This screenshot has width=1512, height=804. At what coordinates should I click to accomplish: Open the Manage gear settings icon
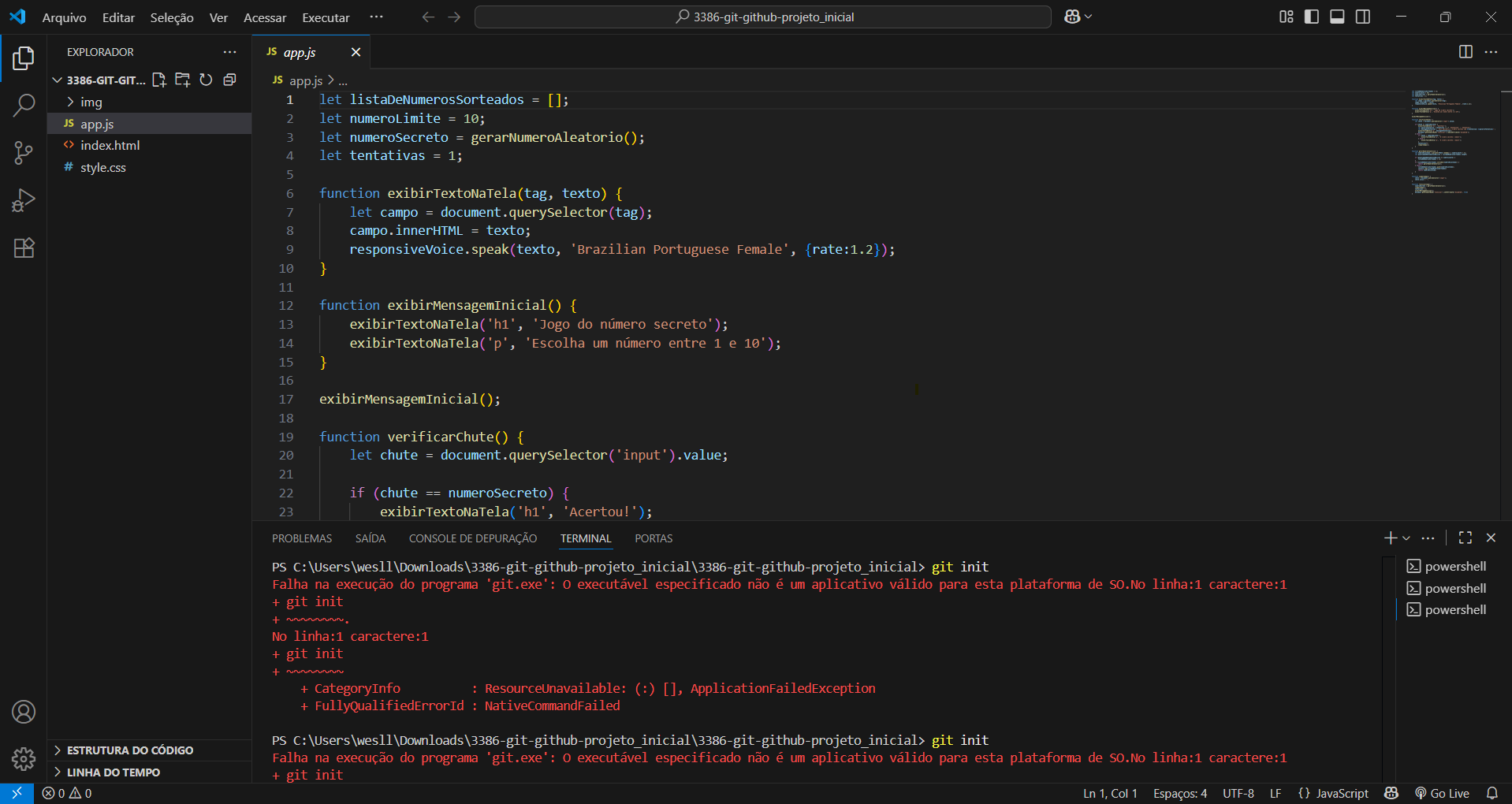point(24,759)
